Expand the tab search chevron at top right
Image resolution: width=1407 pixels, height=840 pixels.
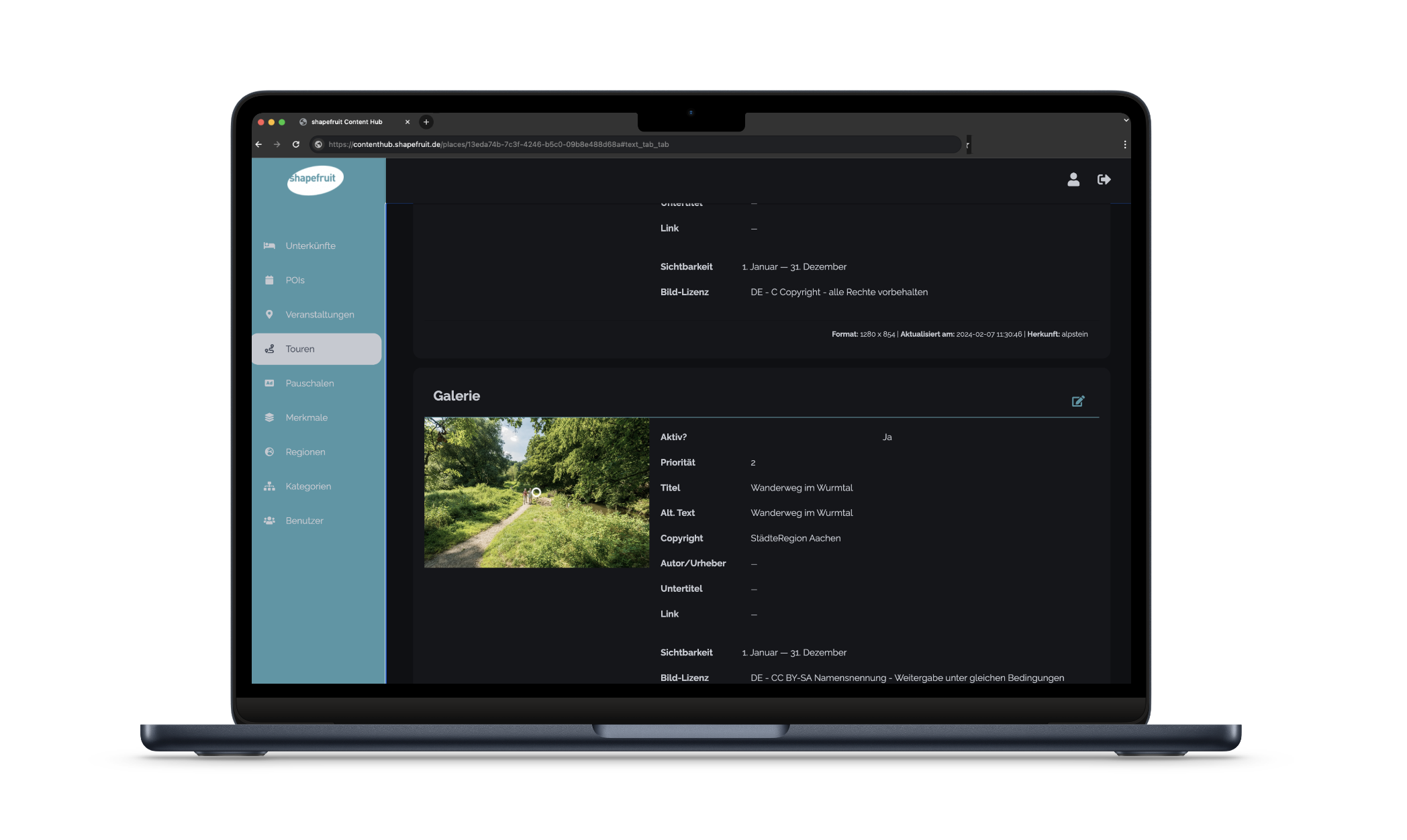click(1126, 120)
